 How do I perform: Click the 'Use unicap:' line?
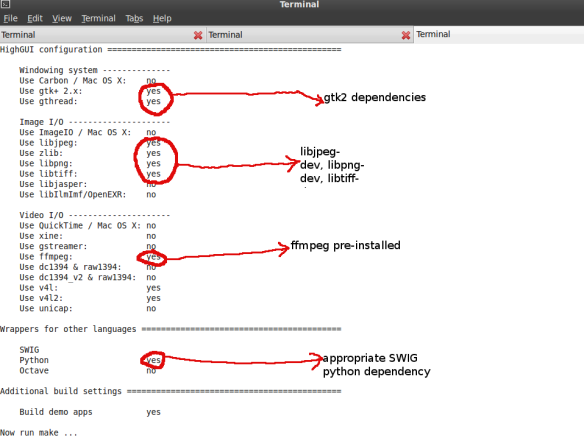coord(88,308)
